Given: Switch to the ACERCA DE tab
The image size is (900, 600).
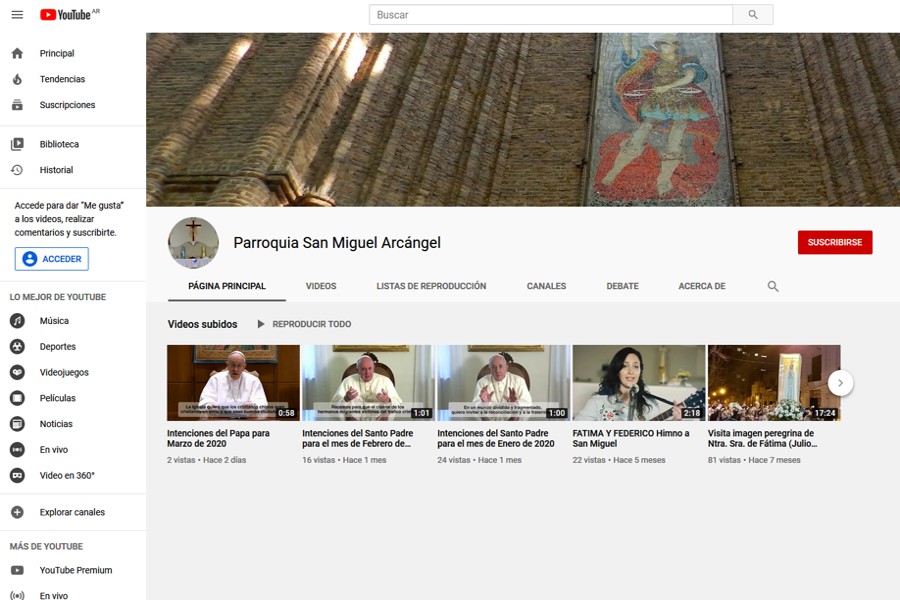Looking at the screenshot, I should [x=701, y=286].
